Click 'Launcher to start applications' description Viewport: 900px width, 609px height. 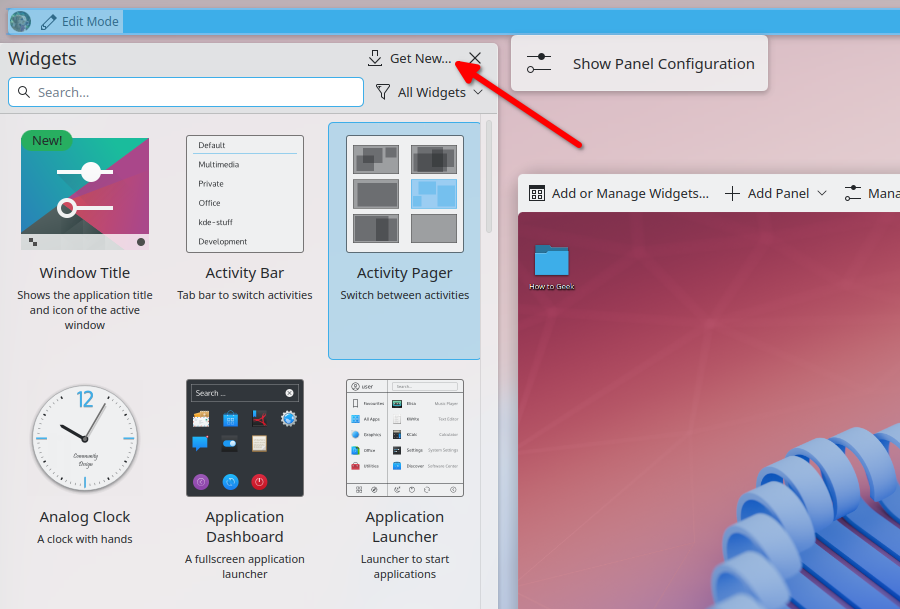click(x=405, y=567)
